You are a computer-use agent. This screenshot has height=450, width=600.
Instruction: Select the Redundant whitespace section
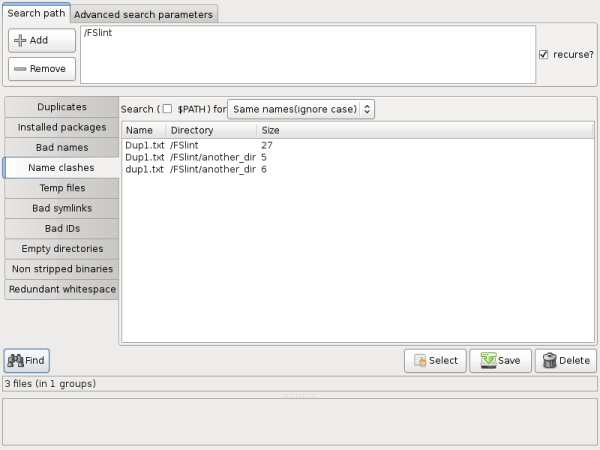(61, 289)
